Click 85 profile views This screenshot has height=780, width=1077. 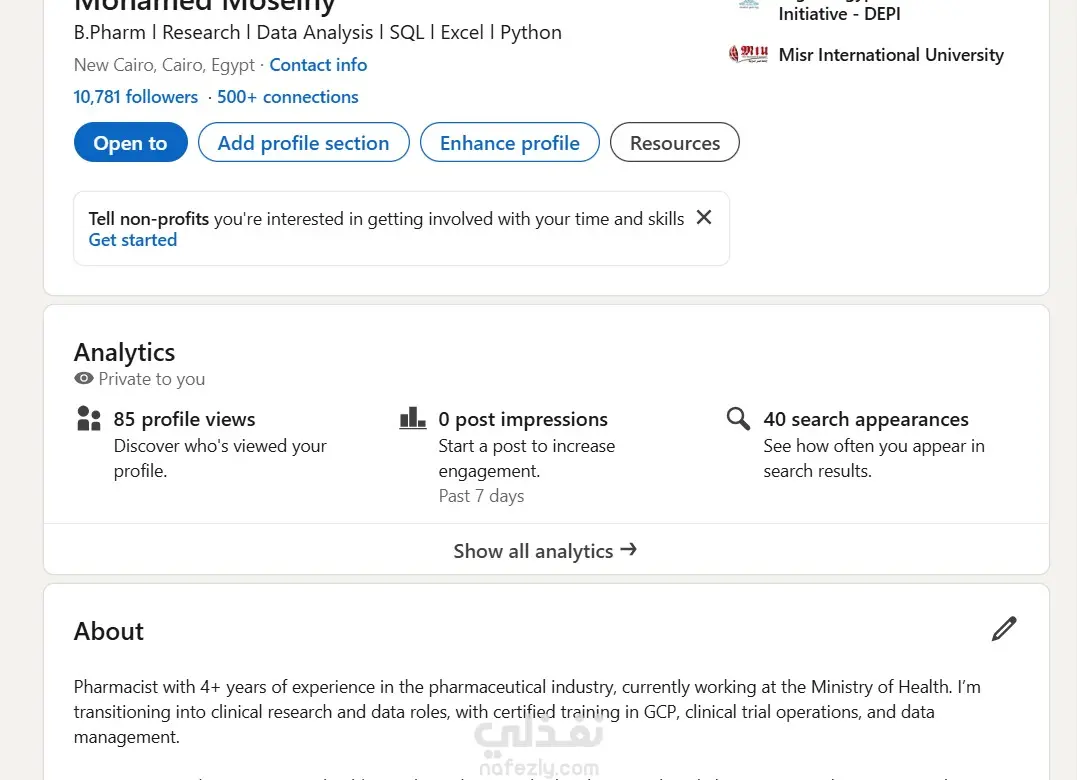click(x=184, y=418)
